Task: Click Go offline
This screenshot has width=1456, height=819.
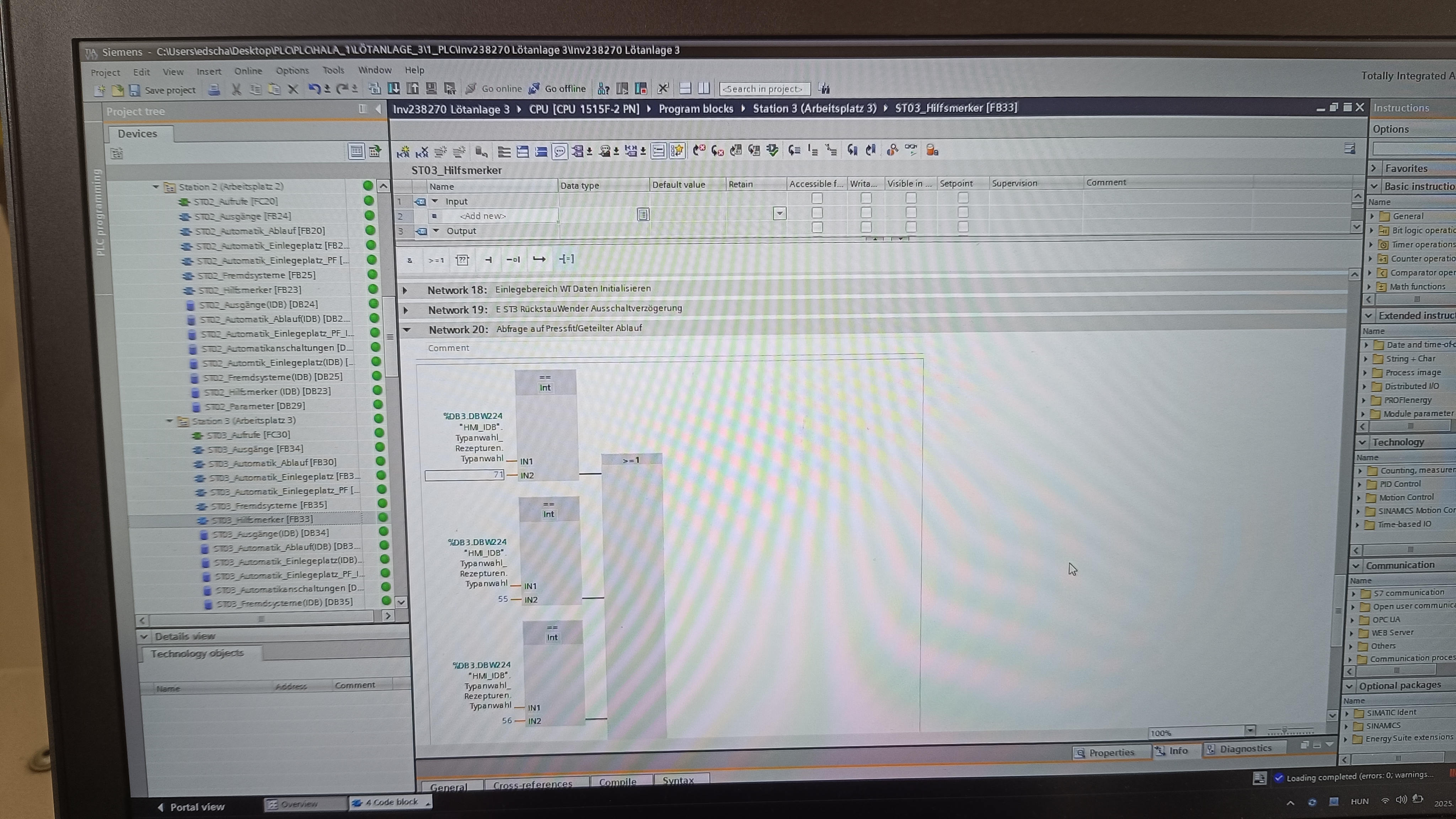Action: tap(557, 89)
